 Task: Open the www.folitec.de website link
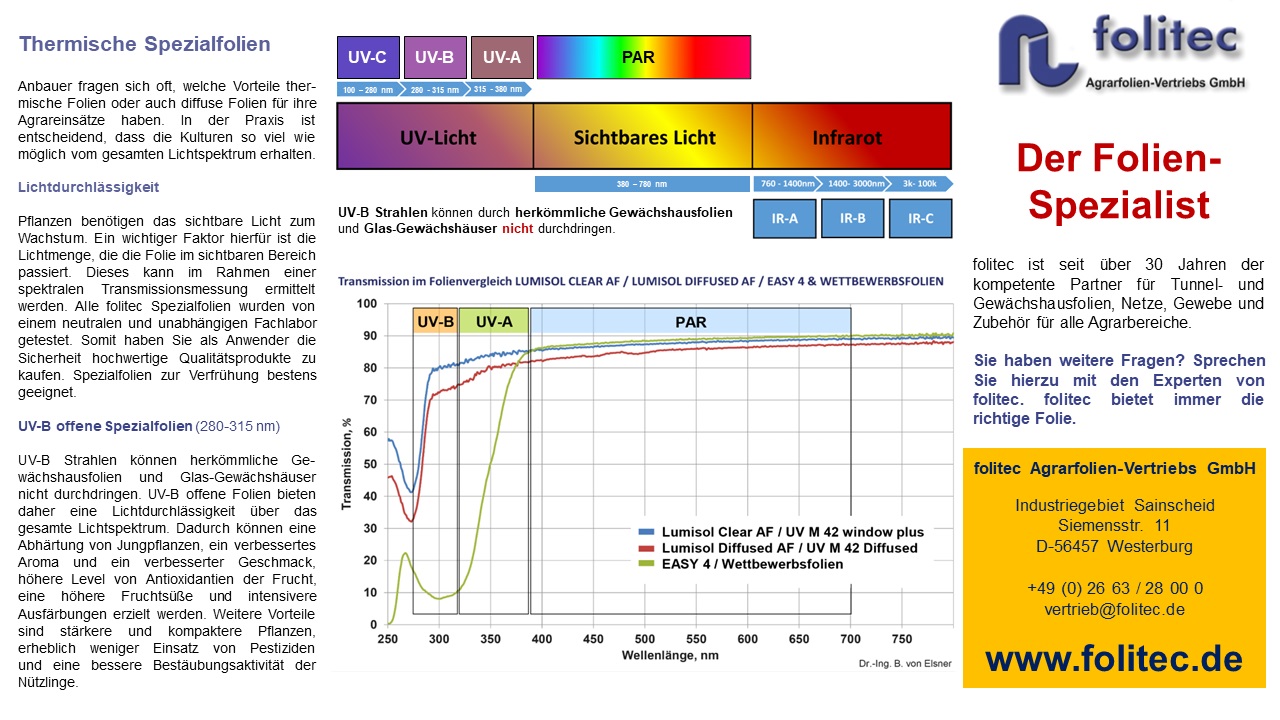[x=1114, y=659]
